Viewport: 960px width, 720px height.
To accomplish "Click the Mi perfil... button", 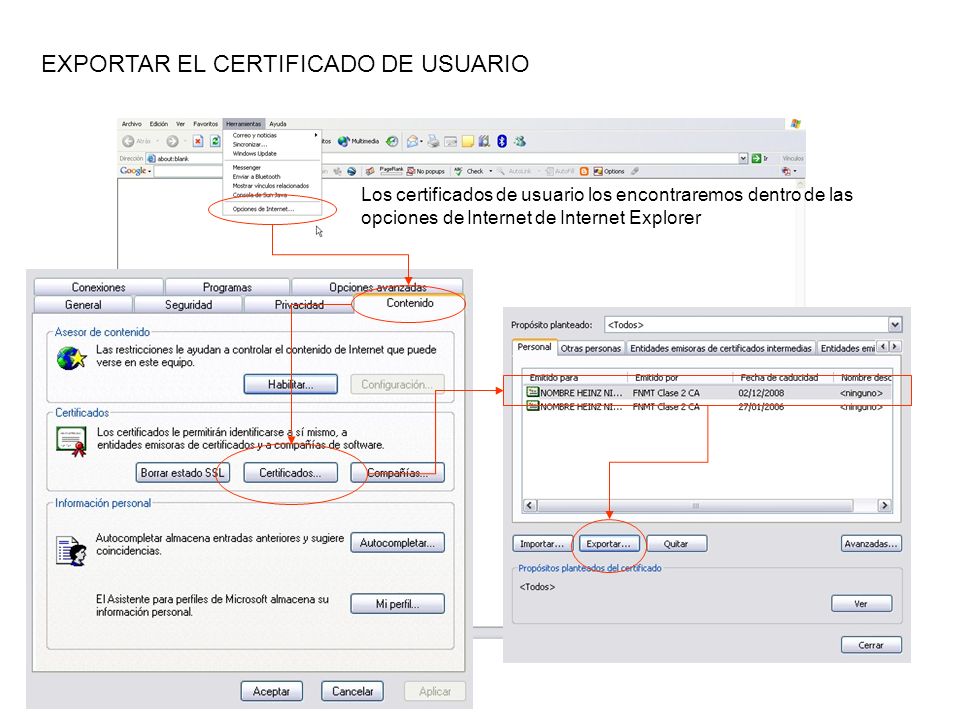I will pyautogui.click(x=397, y=604).
